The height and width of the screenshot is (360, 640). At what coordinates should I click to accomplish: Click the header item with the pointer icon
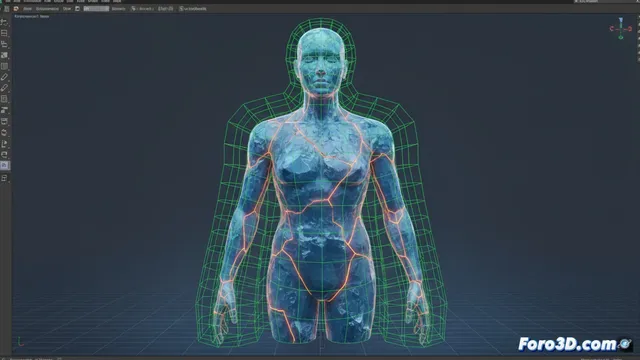142,9
